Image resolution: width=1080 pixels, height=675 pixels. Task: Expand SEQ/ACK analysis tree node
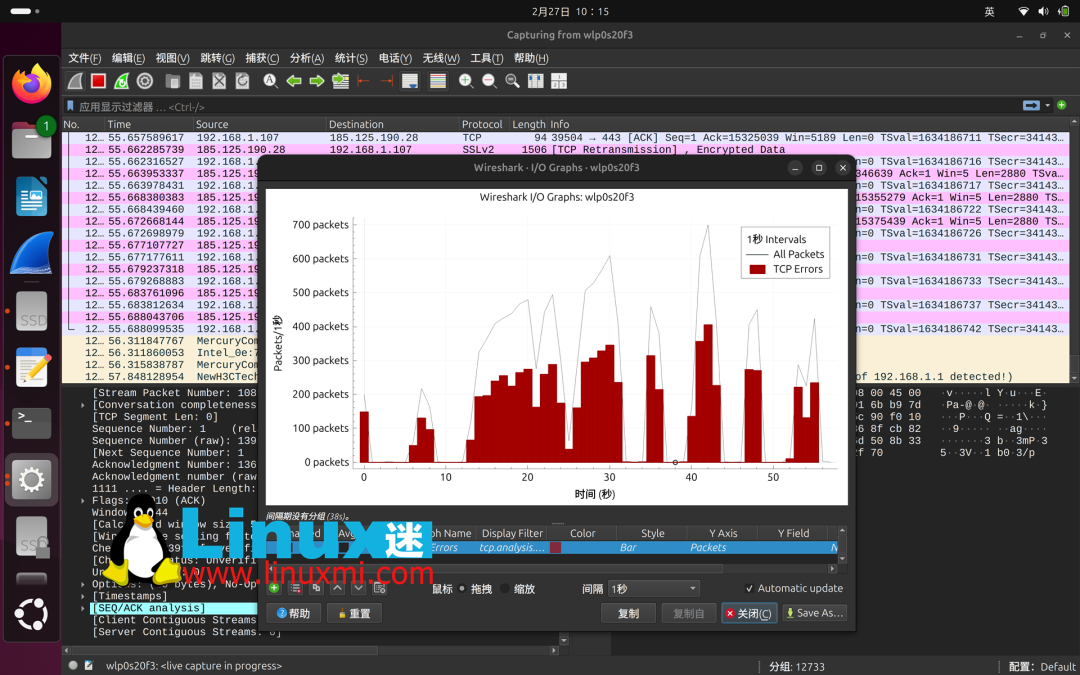tap(83, 608)
